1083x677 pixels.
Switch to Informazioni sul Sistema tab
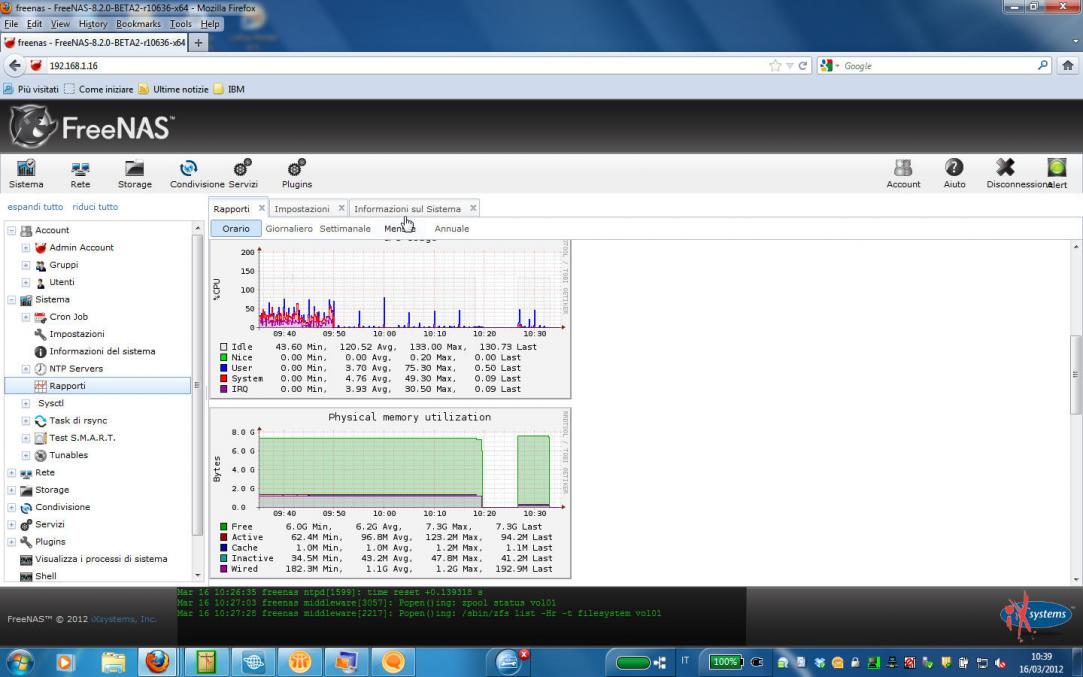pos(408,209)
